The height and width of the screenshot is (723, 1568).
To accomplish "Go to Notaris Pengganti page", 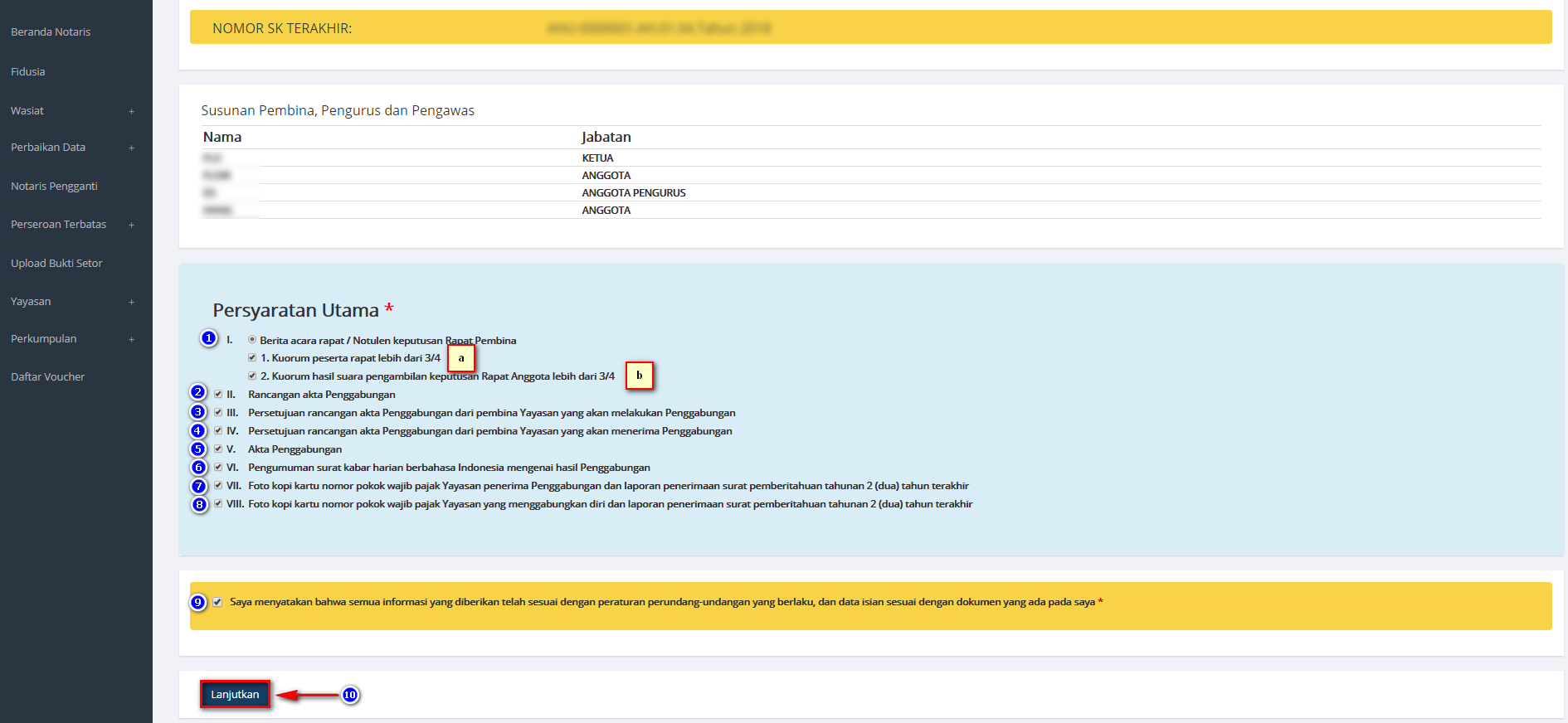I will click(x=54, y=187).
